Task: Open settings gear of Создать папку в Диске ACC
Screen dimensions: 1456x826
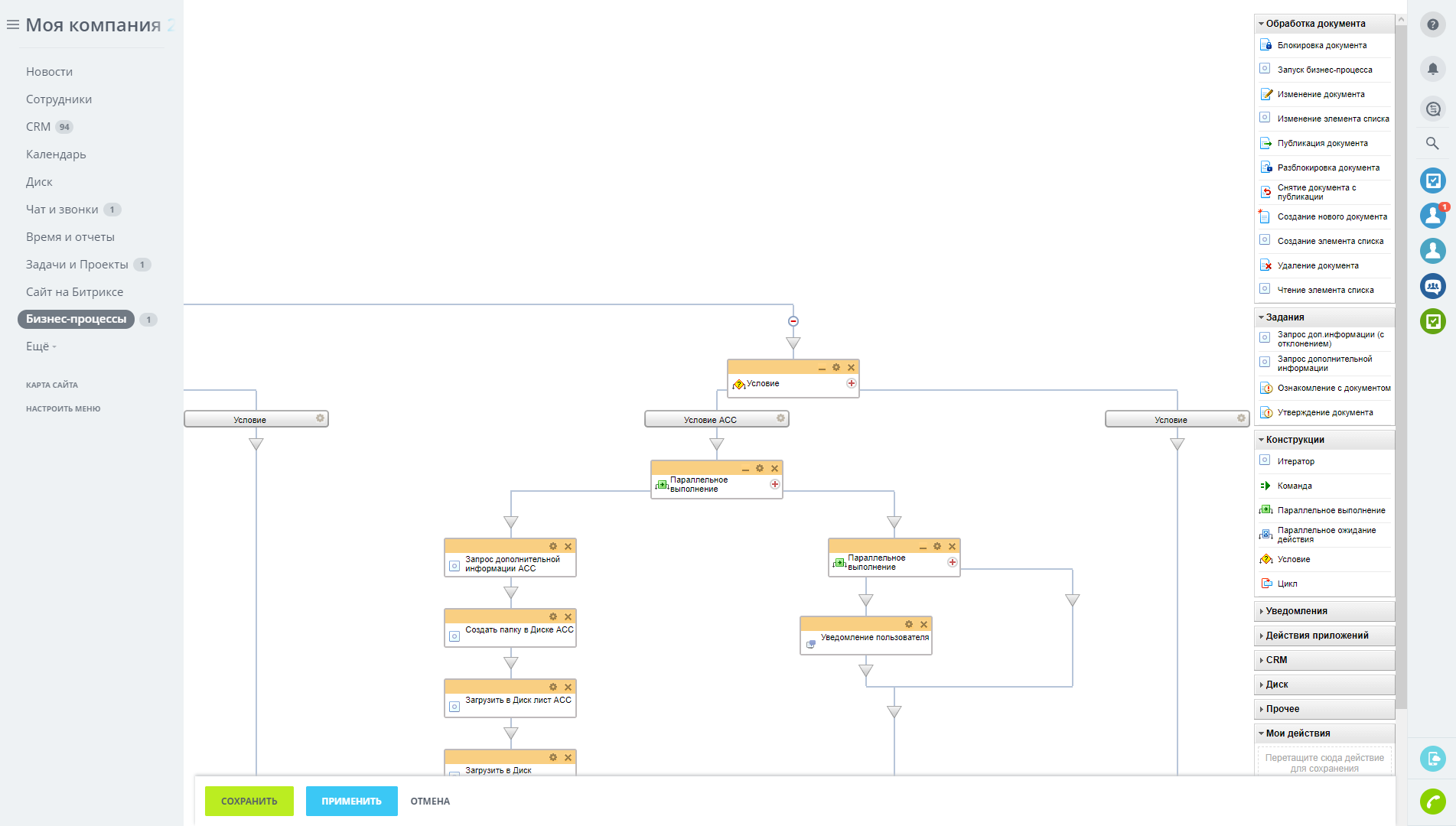Action: [553, 616]
